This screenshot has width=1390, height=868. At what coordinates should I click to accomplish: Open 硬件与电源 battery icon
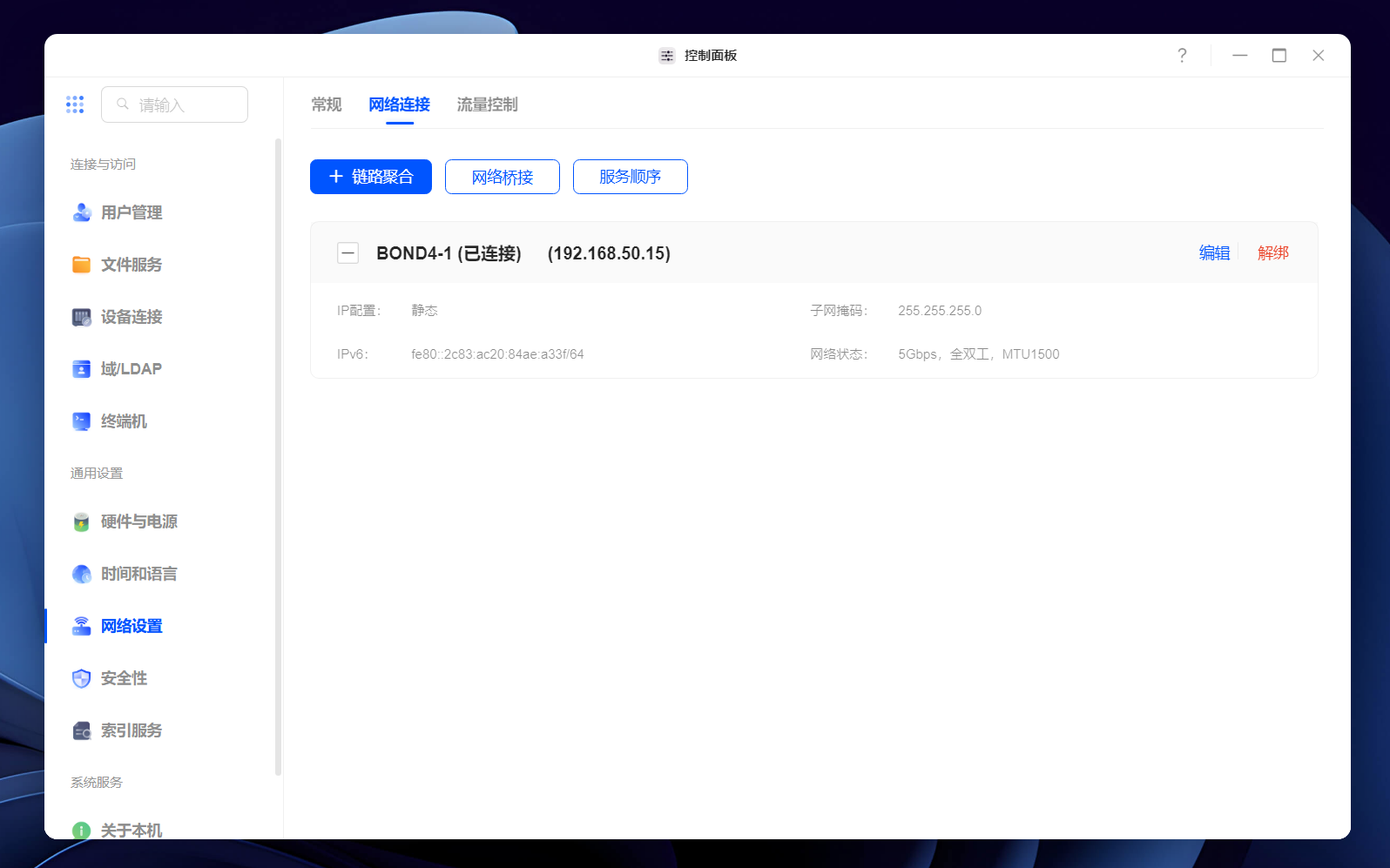tap(82, 521)
